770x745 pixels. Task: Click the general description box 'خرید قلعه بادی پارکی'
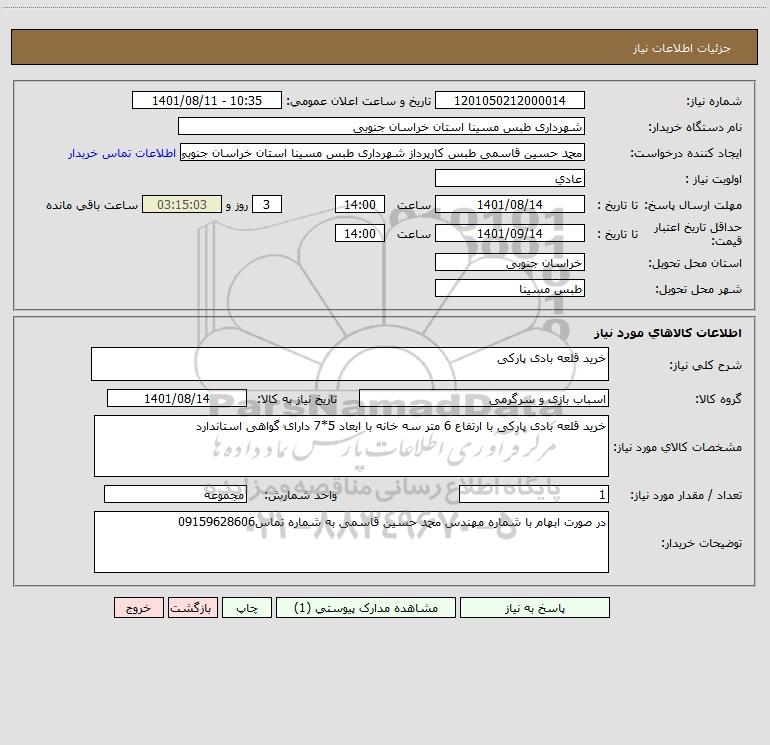coord(350,364)
